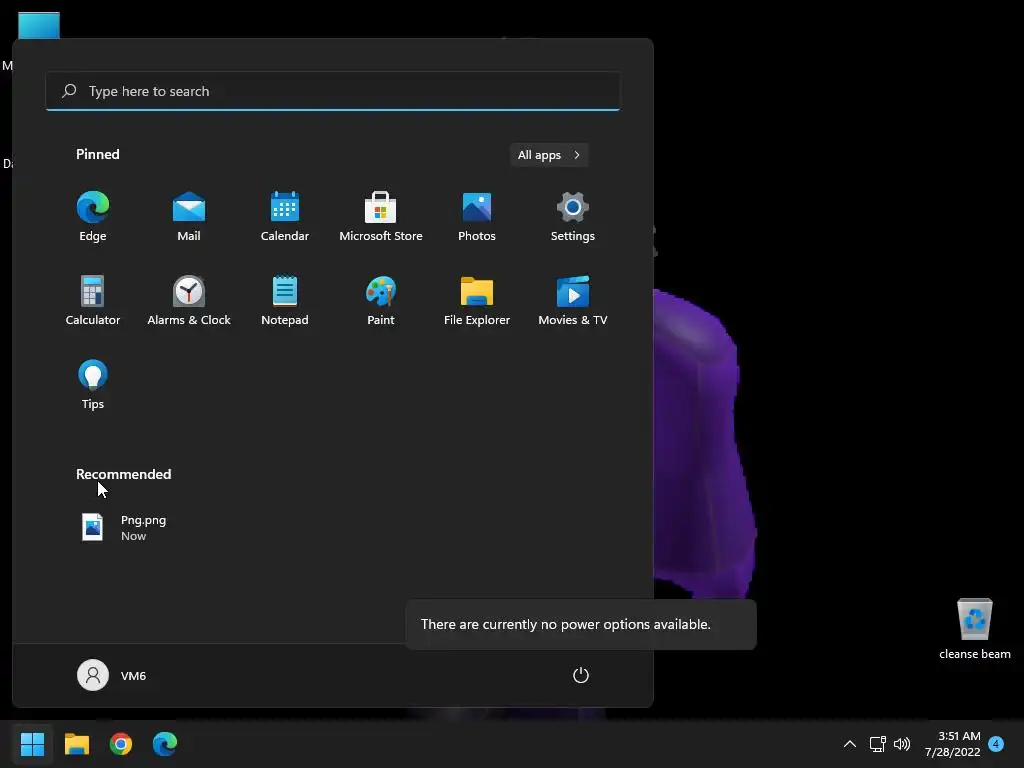Open Settings from pinned apps
Viewport: 1024px width, 768px height.
[573, 216]
